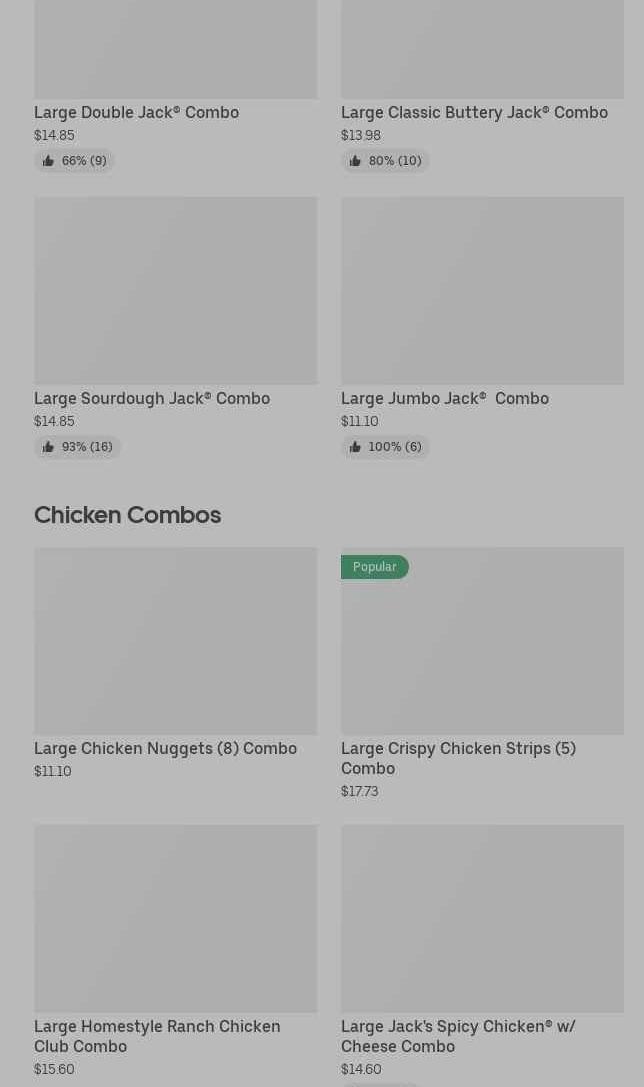
Task: Open Large Jack's Spicy Chicken image
Action: click(x=482, y=918)
